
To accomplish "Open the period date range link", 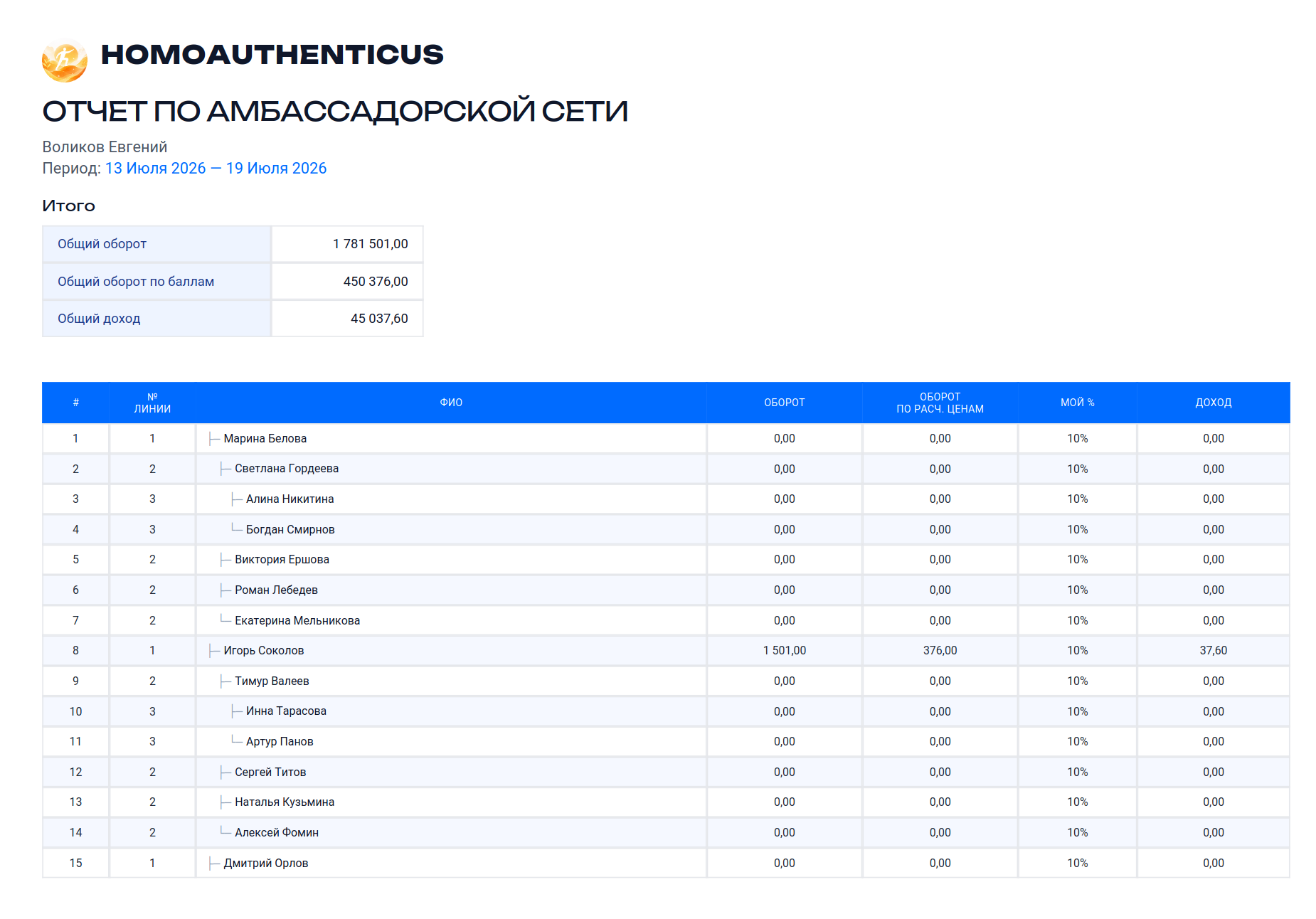I will coord(216,168).
